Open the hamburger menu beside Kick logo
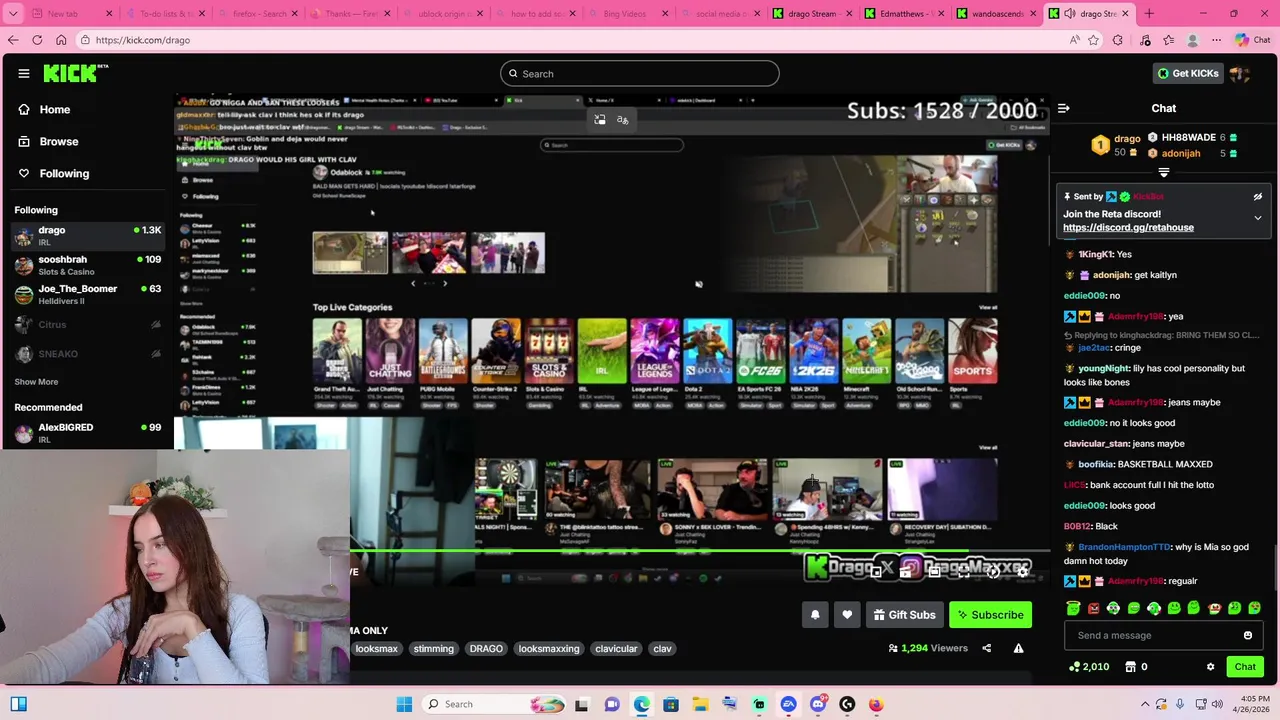 (x=23, y=73)
